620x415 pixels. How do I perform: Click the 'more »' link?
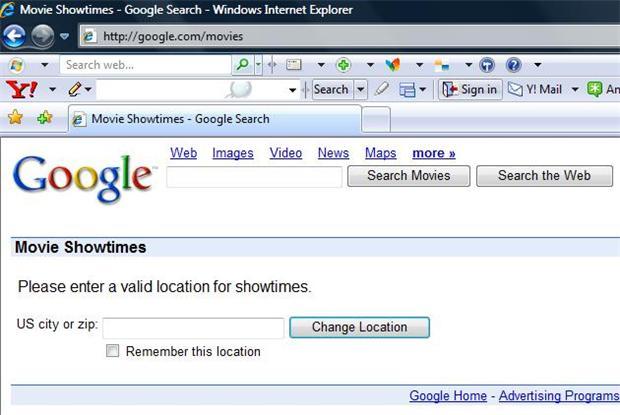coord(434,153)
